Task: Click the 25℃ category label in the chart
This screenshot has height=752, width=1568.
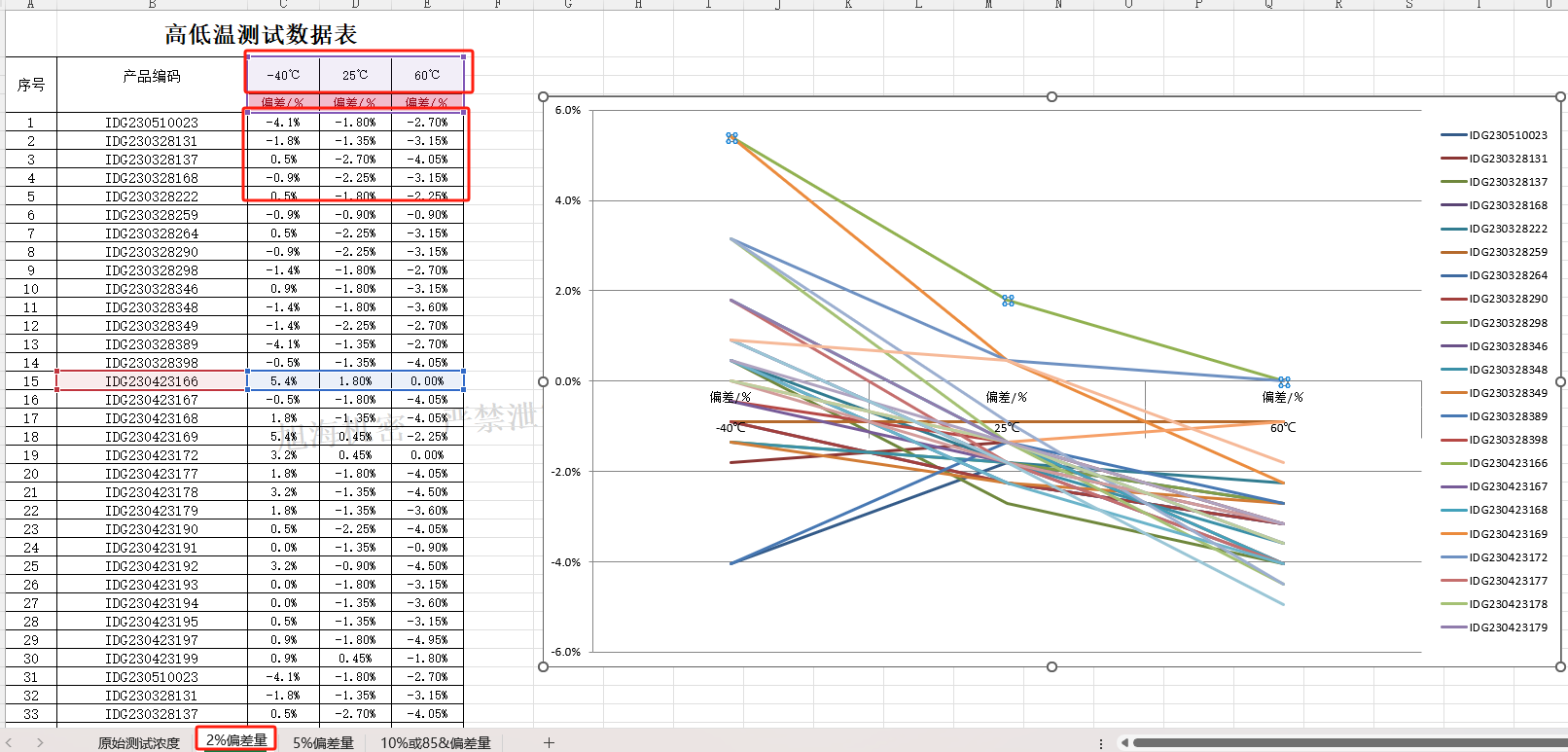Action: (1007, 428)
